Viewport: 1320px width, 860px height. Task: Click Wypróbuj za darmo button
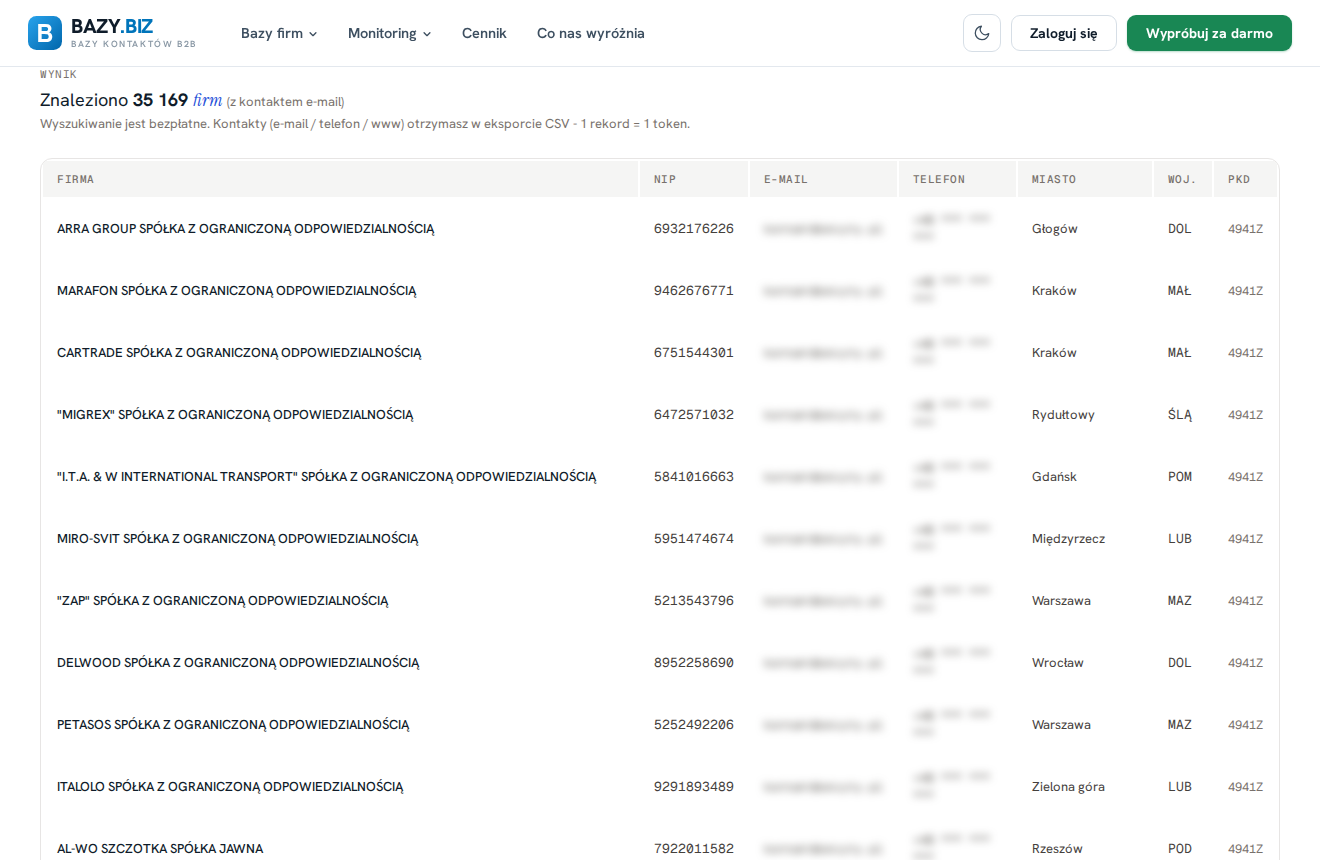click(1209, 33)
